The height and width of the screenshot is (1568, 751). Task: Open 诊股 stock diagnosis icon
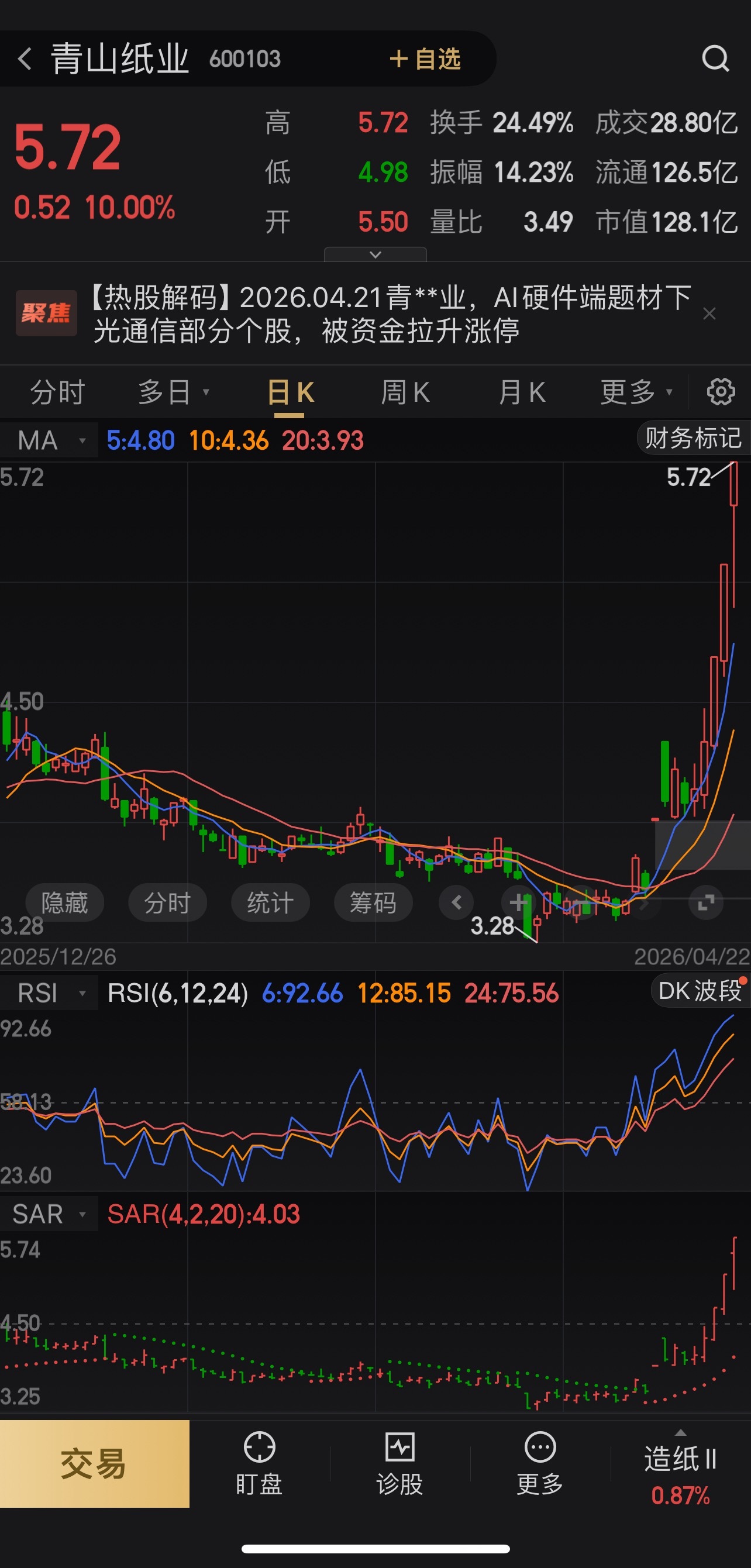coord(400,1464)
